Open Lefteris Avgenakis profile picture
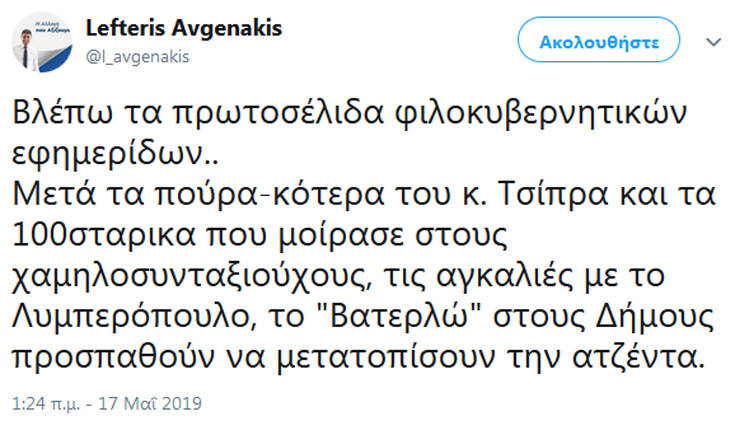This screenshot has height=430, width=735. click(43, 41)
